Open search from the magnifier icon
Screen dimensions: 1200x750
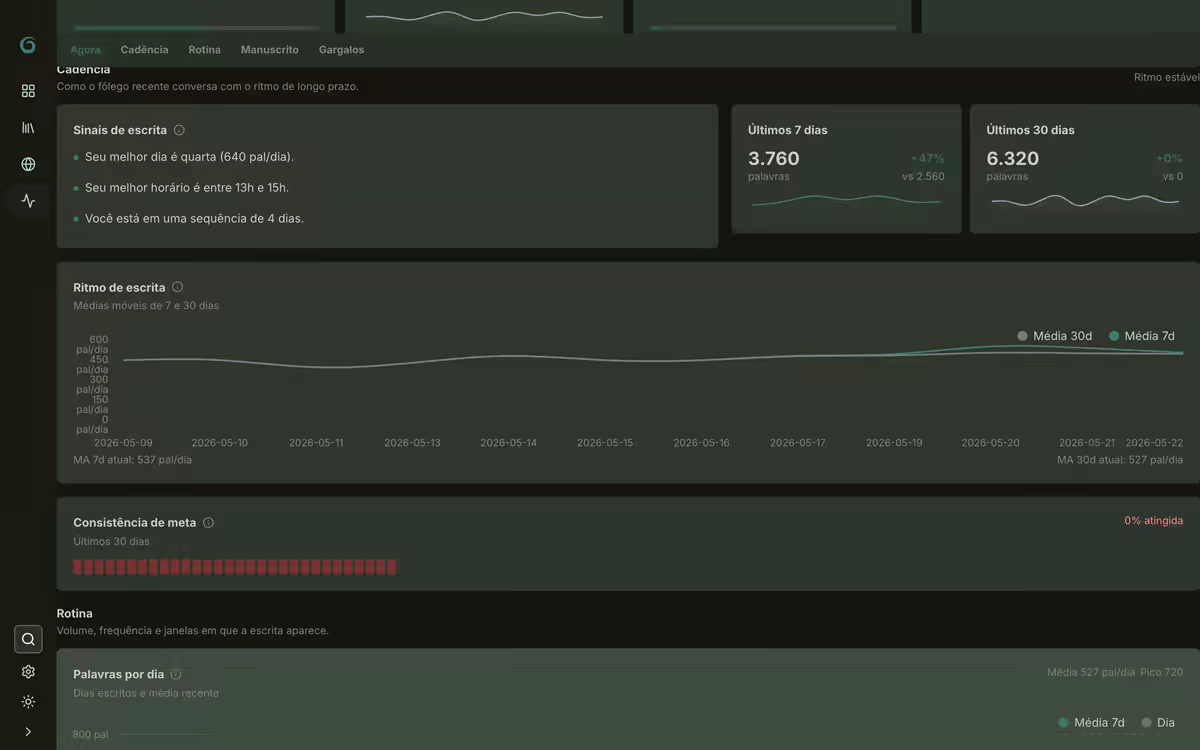click(28, 639)
